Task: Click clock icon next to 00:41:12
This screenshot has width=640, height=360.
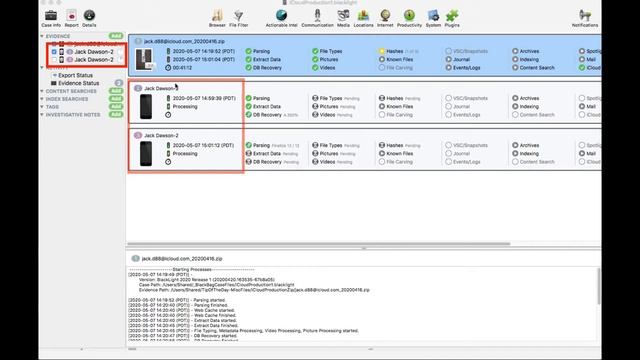Action: tap(168, 68)
